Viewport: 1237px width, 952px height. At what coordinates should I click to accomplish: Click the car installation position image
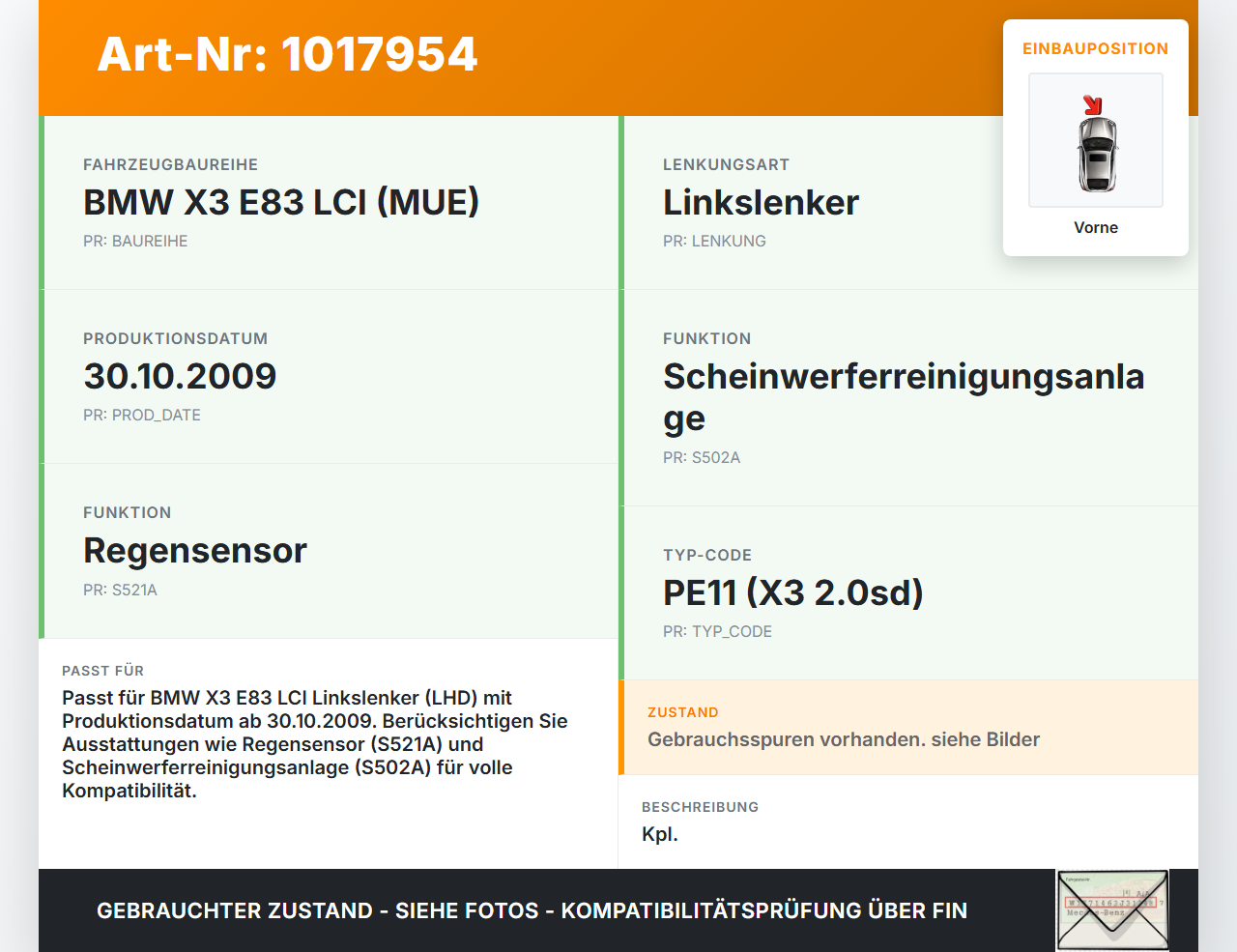click(1096, 140)
